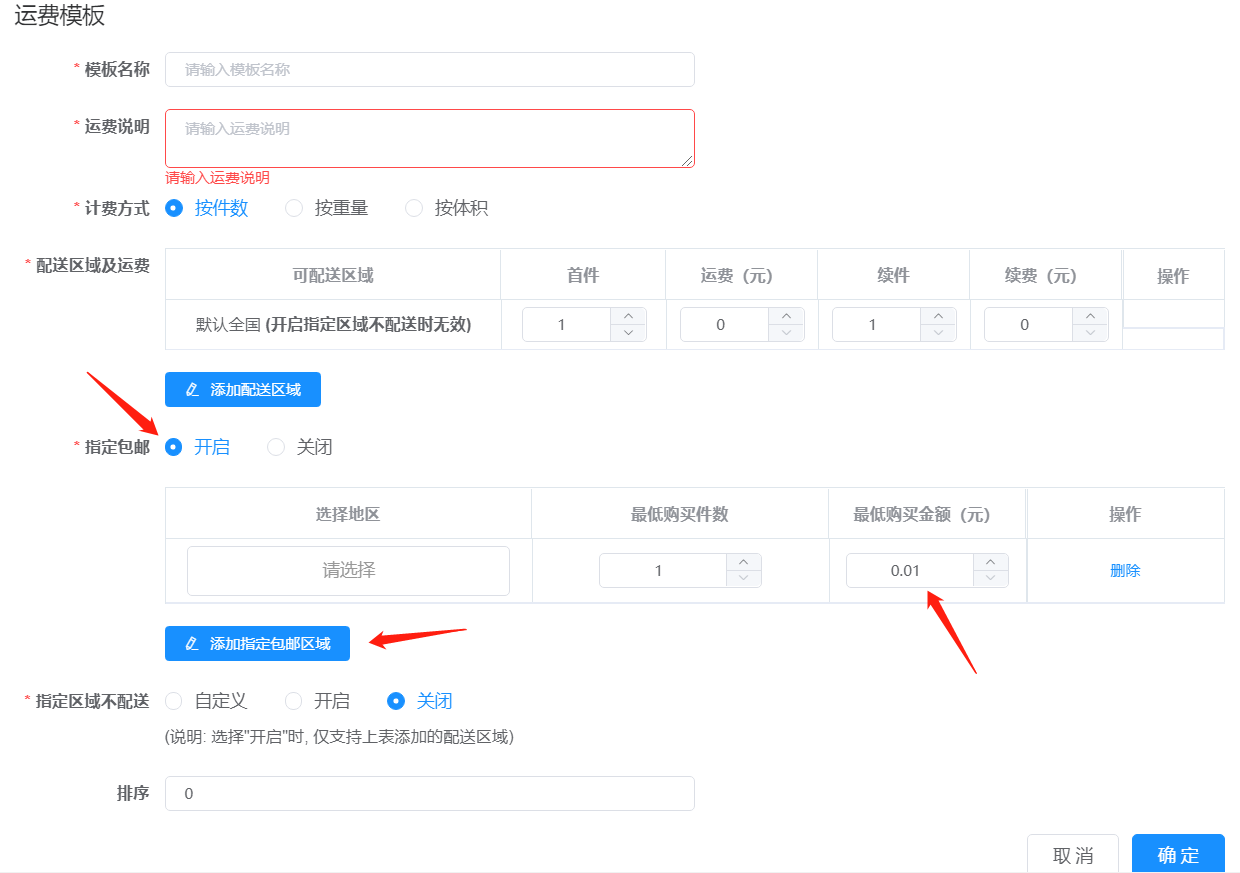1240x873 pixels.
Task: Select 按重量 billing method
Action: pos(294,208)
